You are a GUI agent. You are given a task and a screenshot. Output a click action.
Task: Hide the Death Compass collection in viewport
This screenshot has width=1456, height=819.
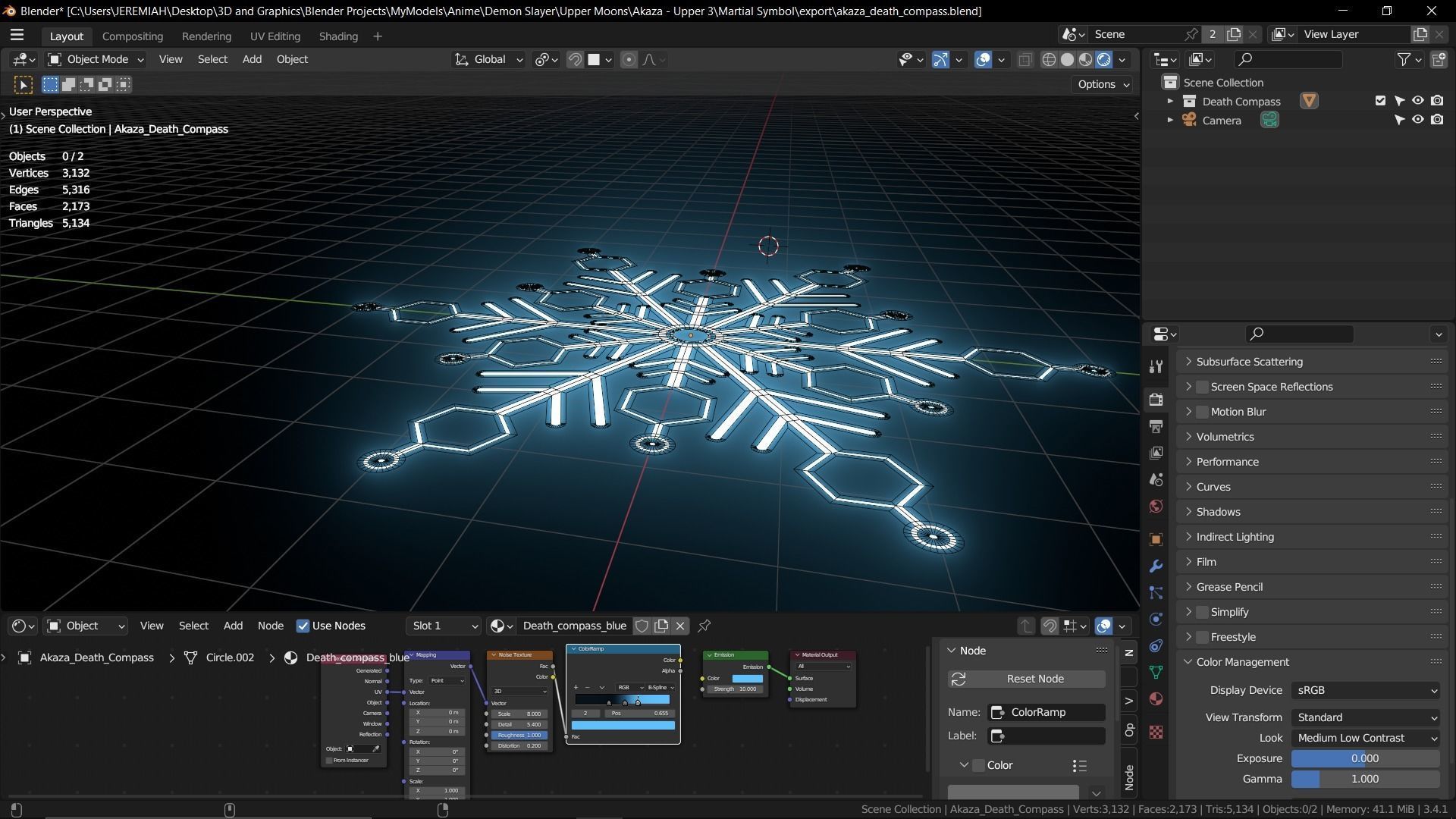point(1417,101)
